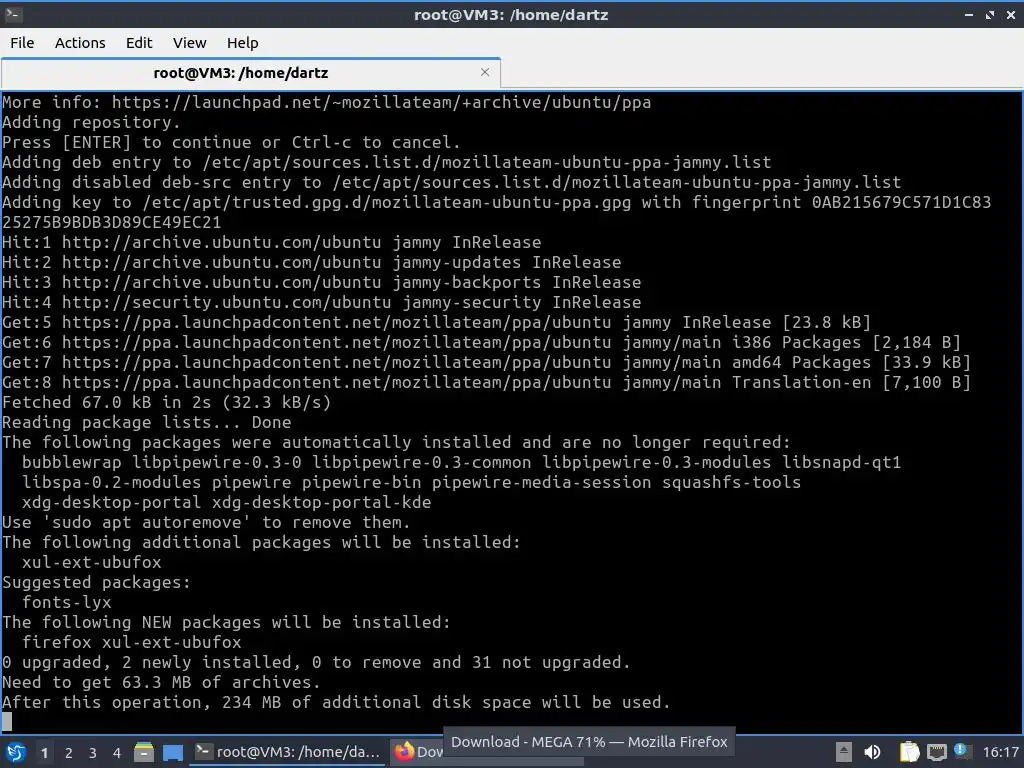Image resolution: width=1024 pixels, height=768 pixels.
Task: Open the File menu
Action: (22, 42)
